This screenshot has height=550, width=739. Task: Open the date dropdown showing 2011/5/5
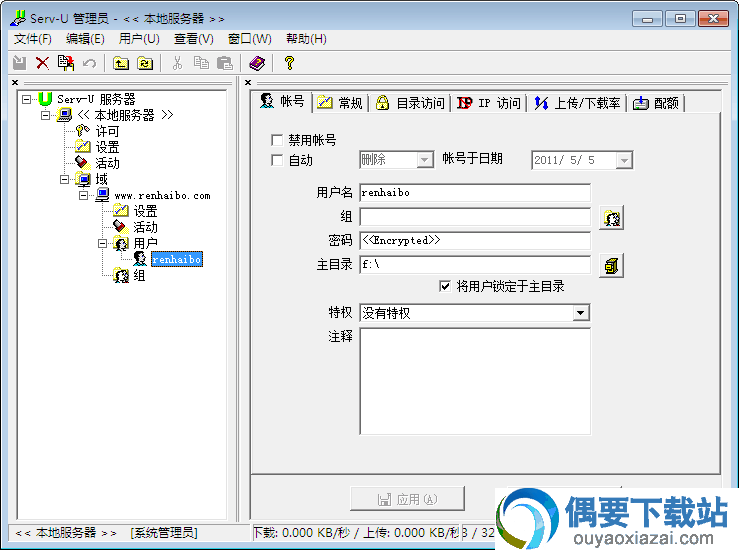point(624,160)
